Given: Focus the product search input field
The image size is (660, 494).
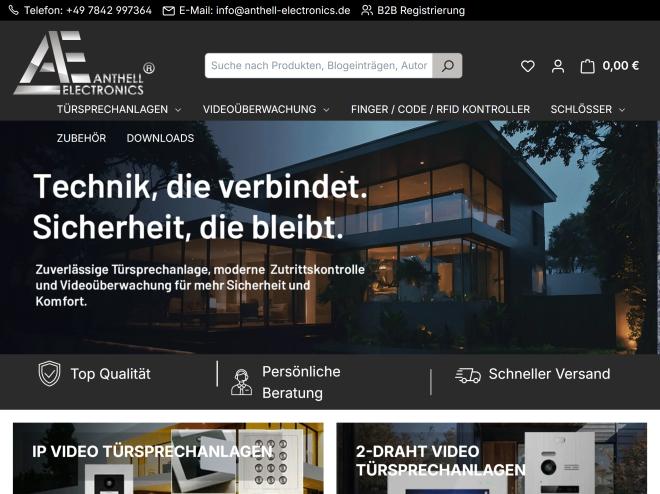Looking at the screenshot, I should (x=319, y=66).
